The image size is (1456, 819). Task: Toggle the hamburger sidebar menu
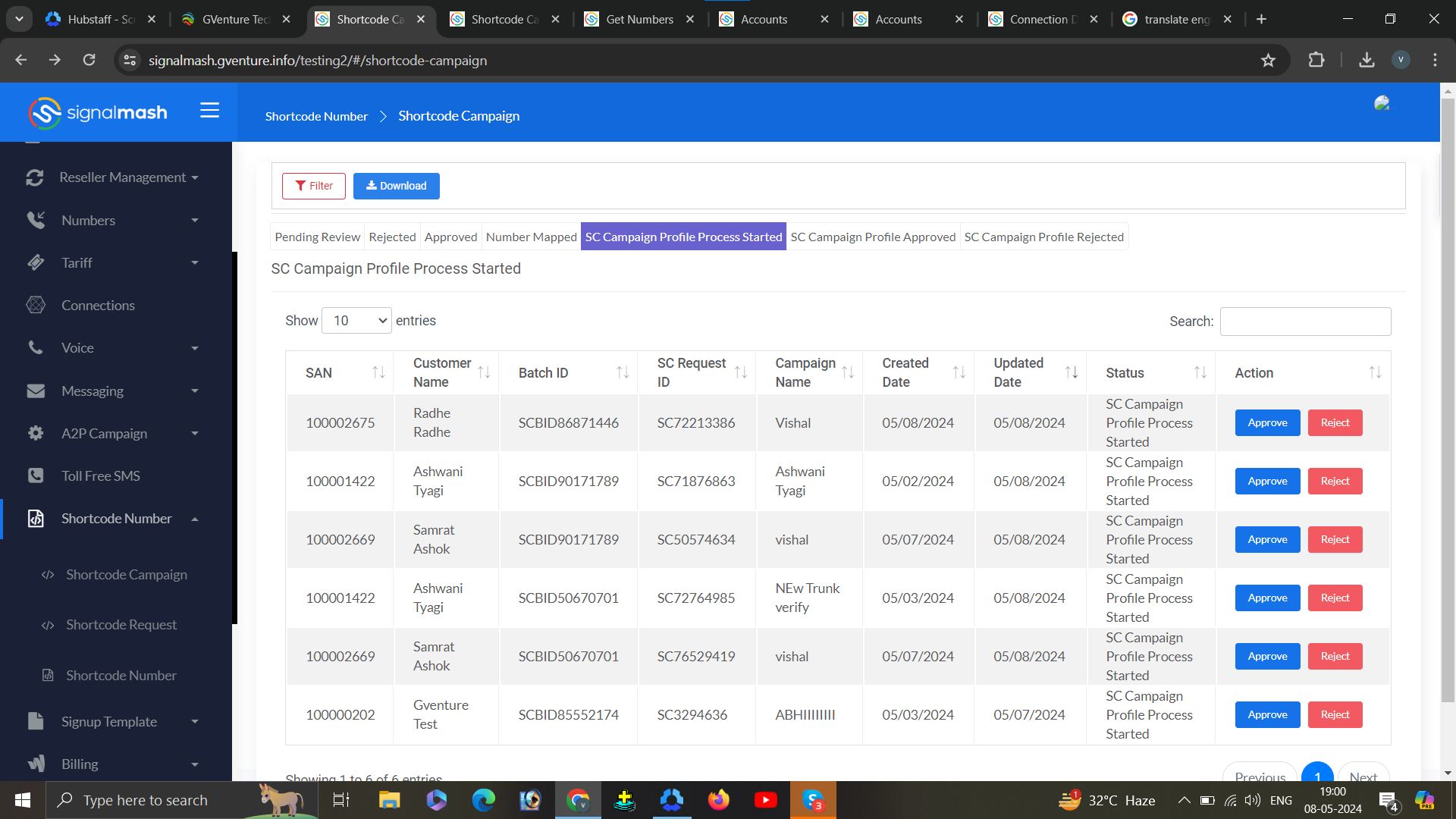pyautogui.click(x=210, y=111)
